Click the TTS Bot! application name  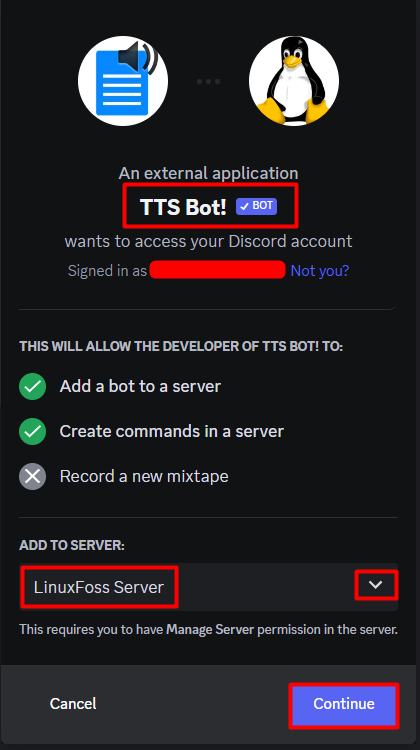pos(183,207)
